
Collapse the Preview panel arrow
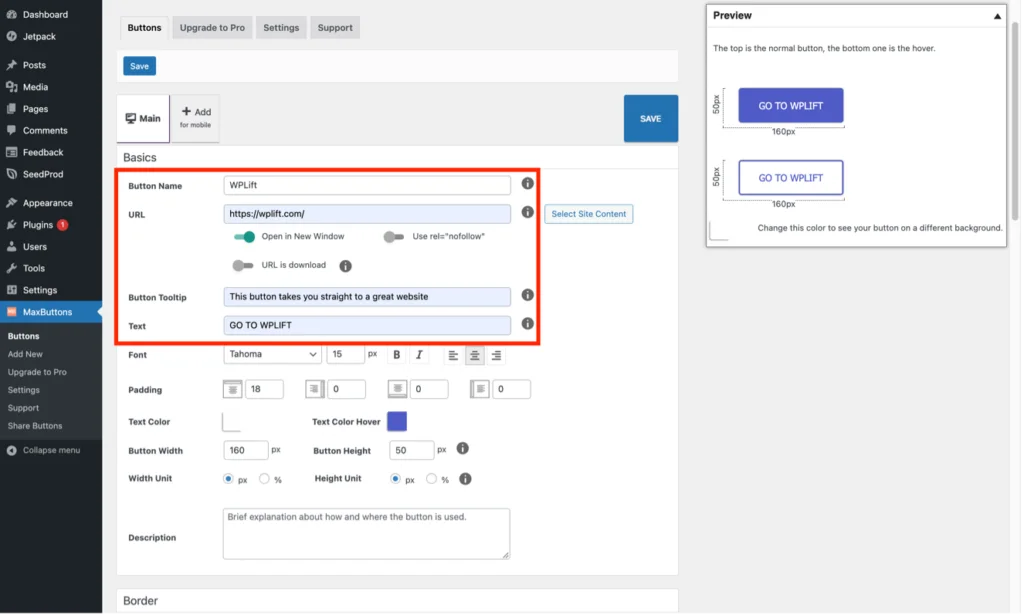(997, 16)
